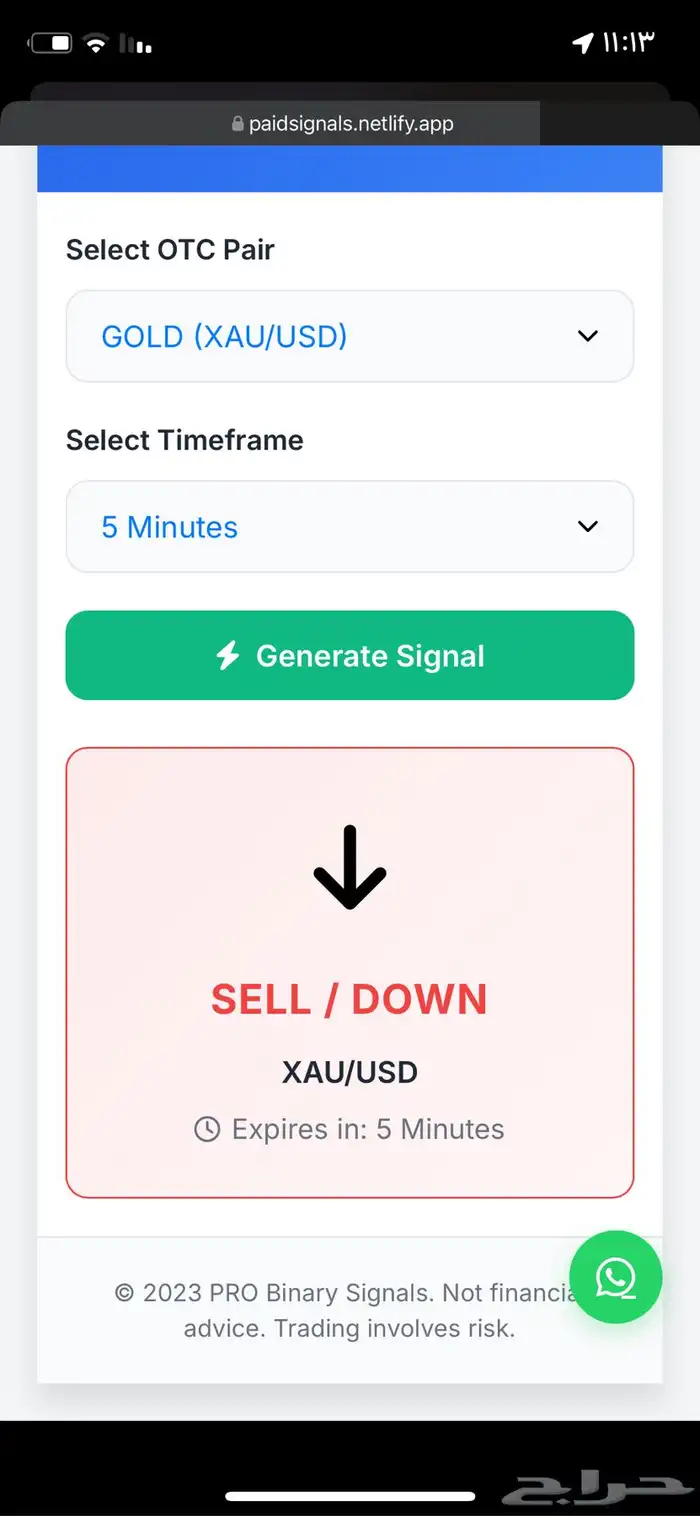Tap the blue header banner at top
The height and width of the screenshot is (1516, 700).
click(350, 169)
